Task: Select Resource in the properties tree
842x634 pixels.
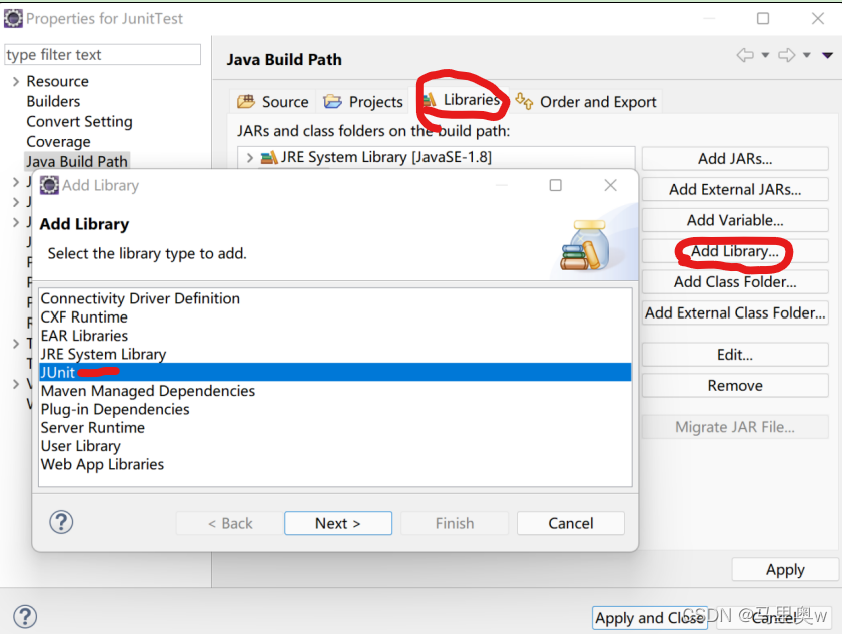Action: click(57, 81)
